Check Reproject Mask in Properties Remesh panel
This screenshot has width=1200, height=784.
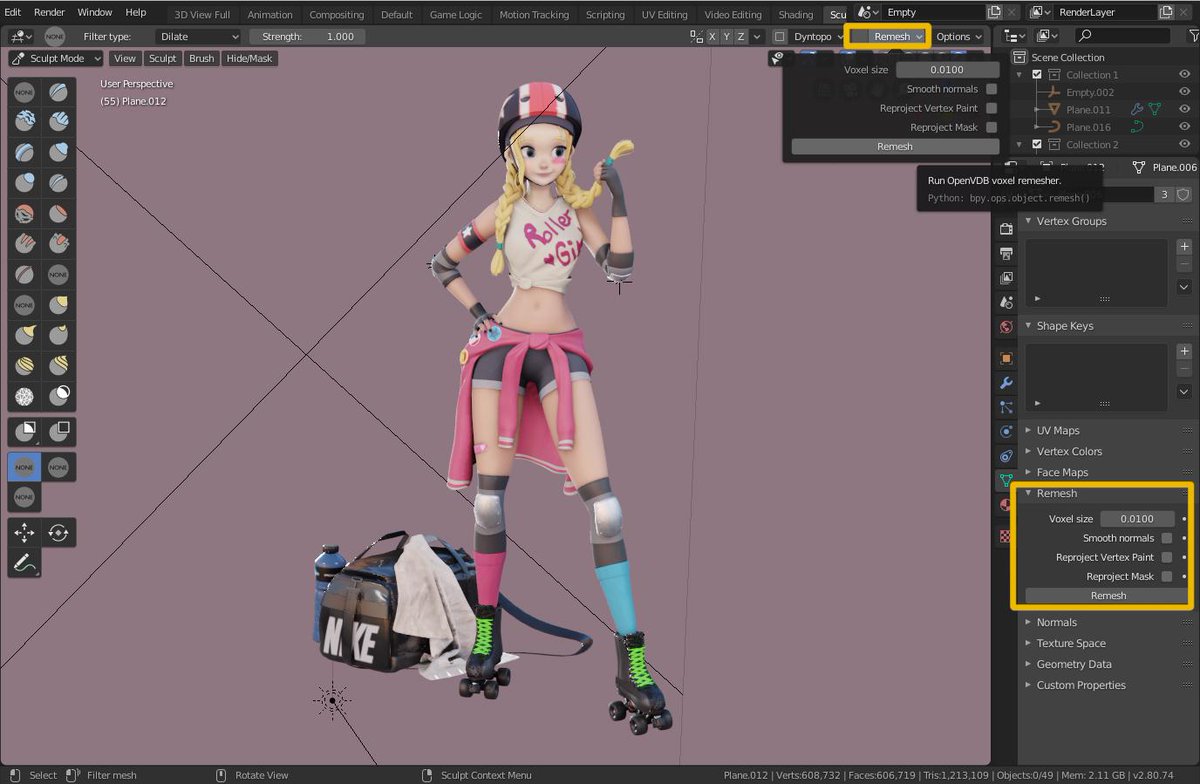click(1167, 576)
